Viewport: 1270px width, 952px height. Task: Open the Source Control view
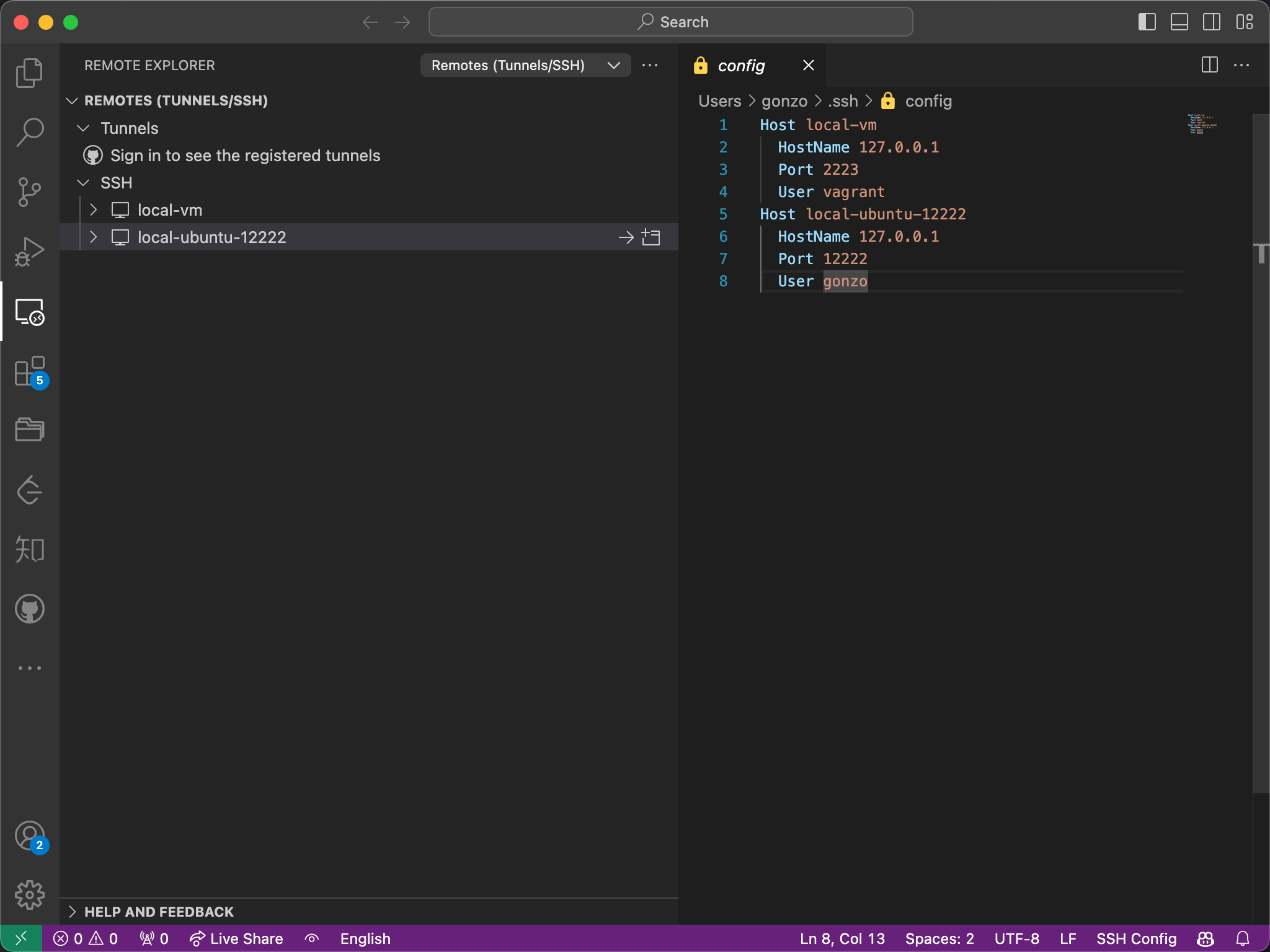pyautogui.click(x=29, y=192)
